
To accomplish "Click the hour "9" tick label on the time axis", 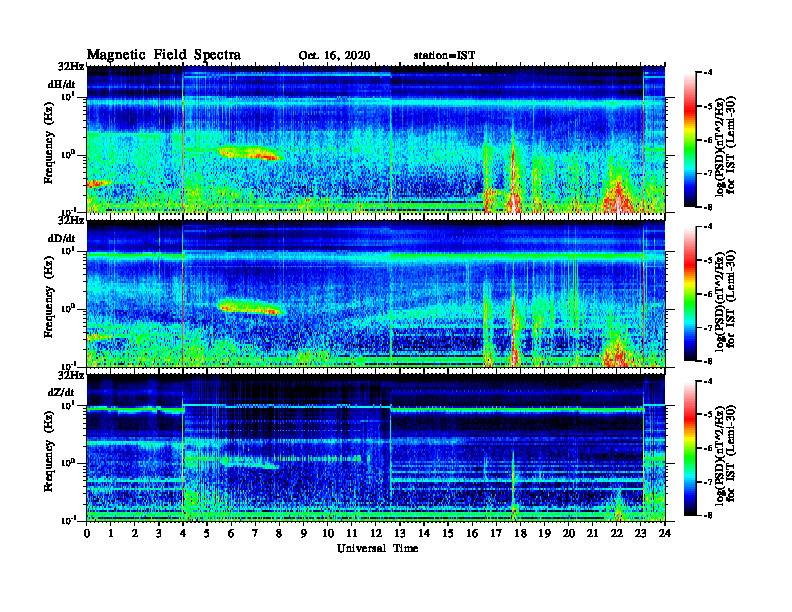I will point(303,534).
